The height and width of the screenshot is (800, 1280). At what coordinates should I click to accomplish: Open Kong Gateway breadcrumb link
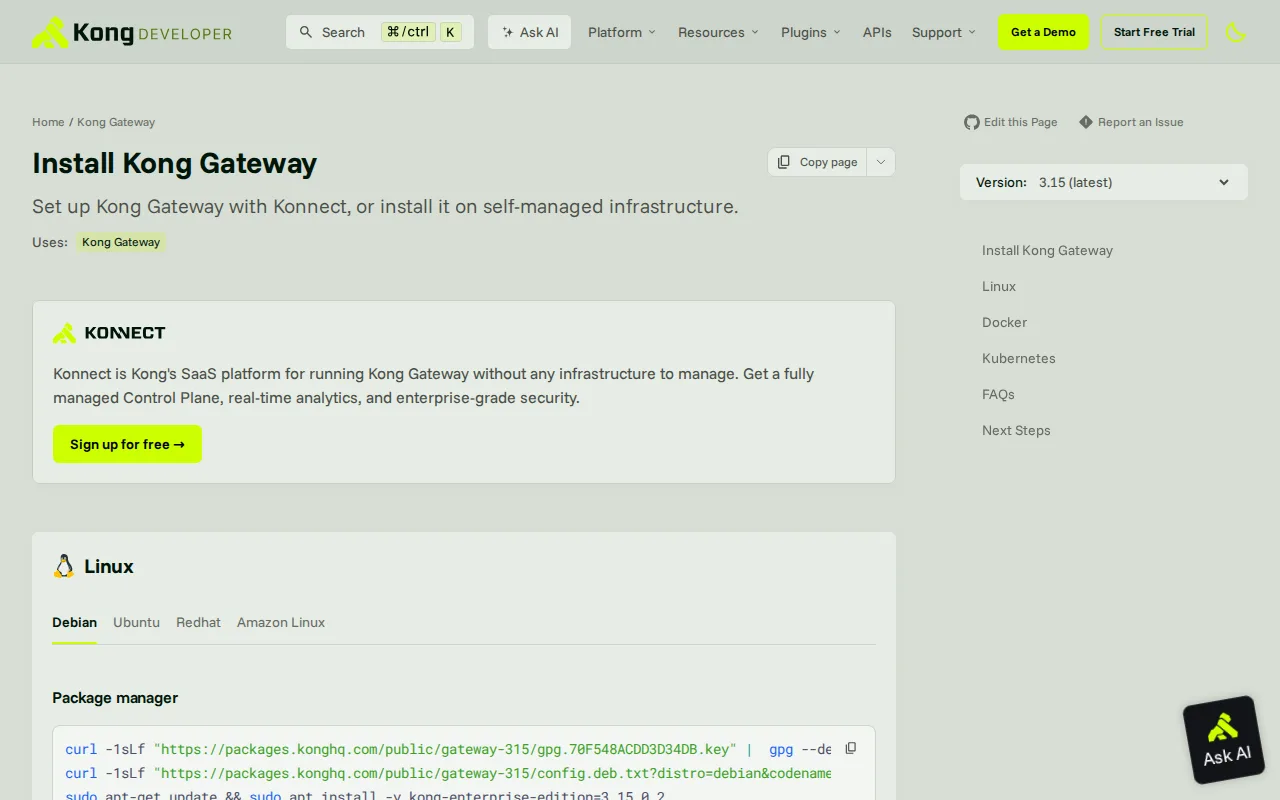(x=116, y=122)
